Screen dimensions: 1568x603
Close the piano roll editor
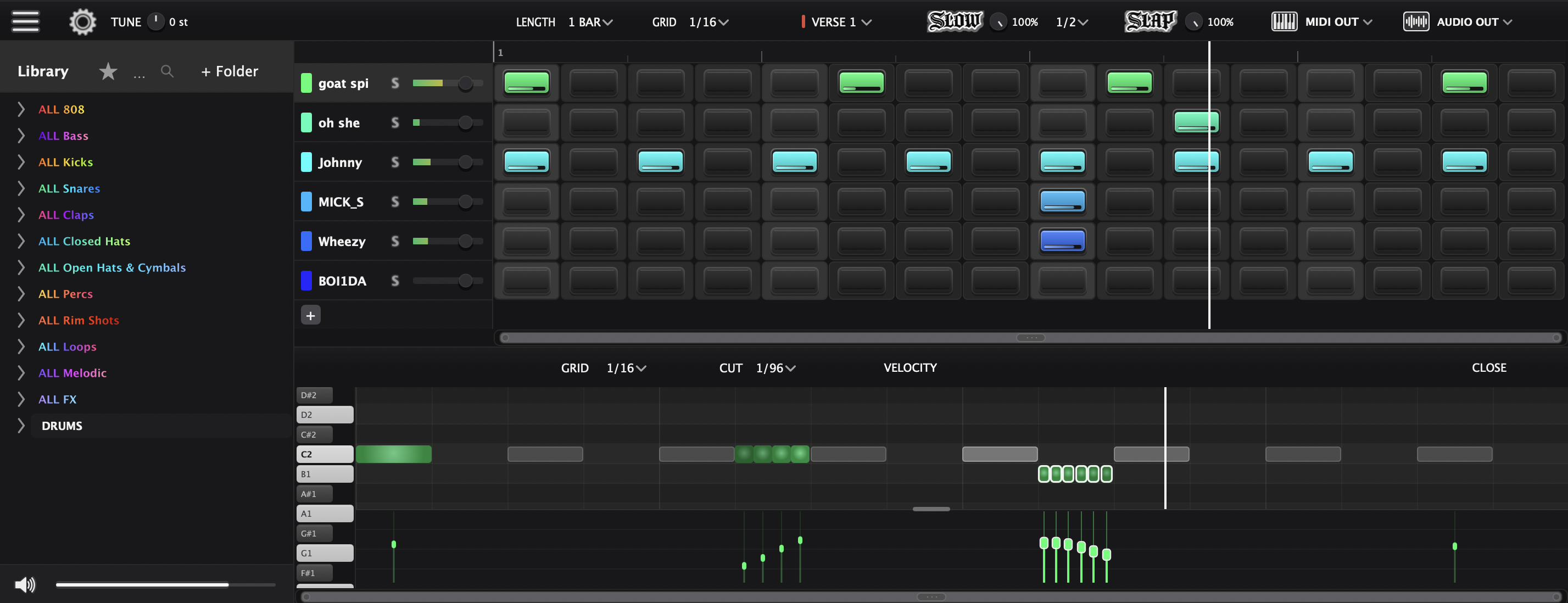pos(1489,367)
